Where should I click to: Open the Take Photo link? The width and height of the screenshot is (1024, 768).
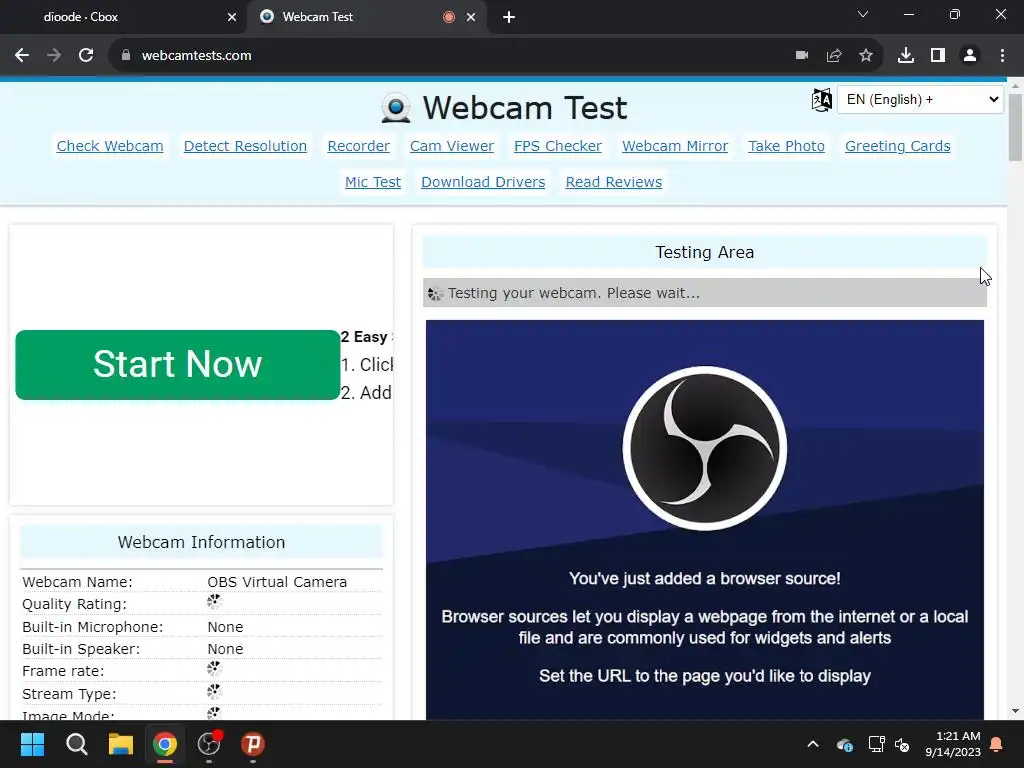coord(786,146)
